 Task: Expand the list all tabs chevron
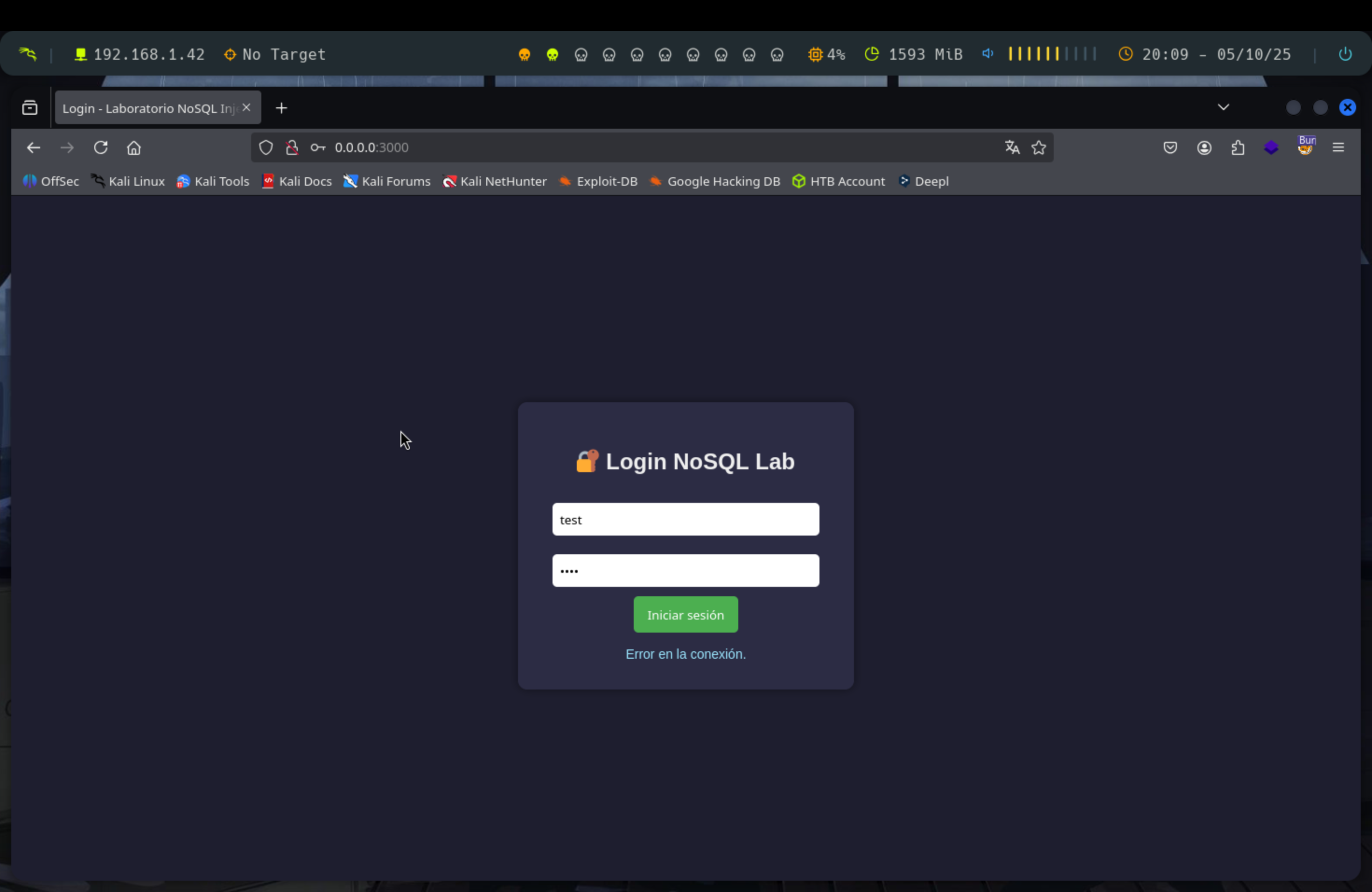click(x=1223, y=107)
